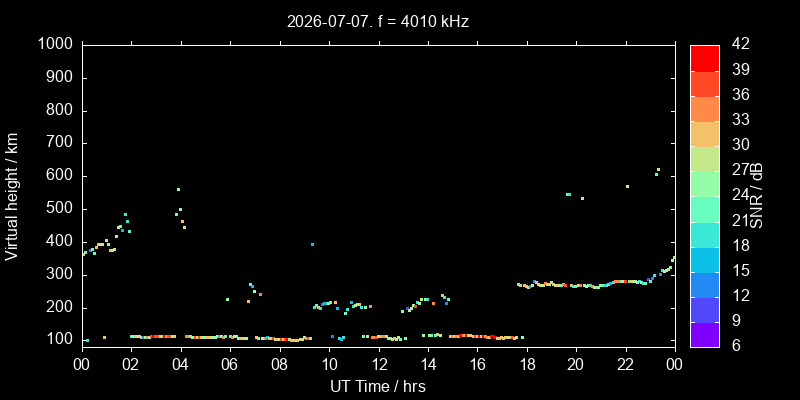800x400 pixels.
Task: Click the isolated blue data point near 400 km
Action: pyautogui.click(x=312, y=244)
